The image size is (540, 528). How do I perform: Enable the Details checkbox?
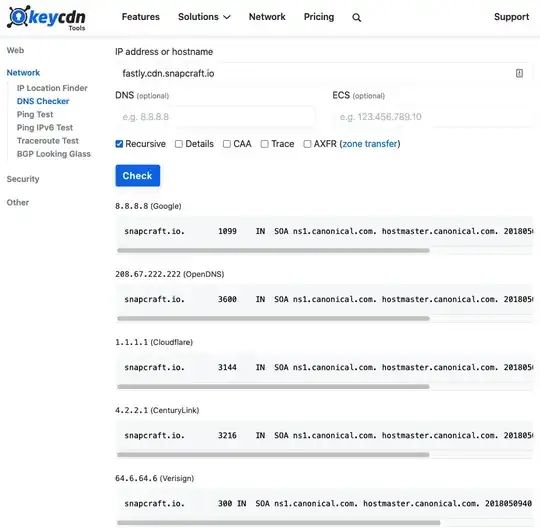coord(178,144)
